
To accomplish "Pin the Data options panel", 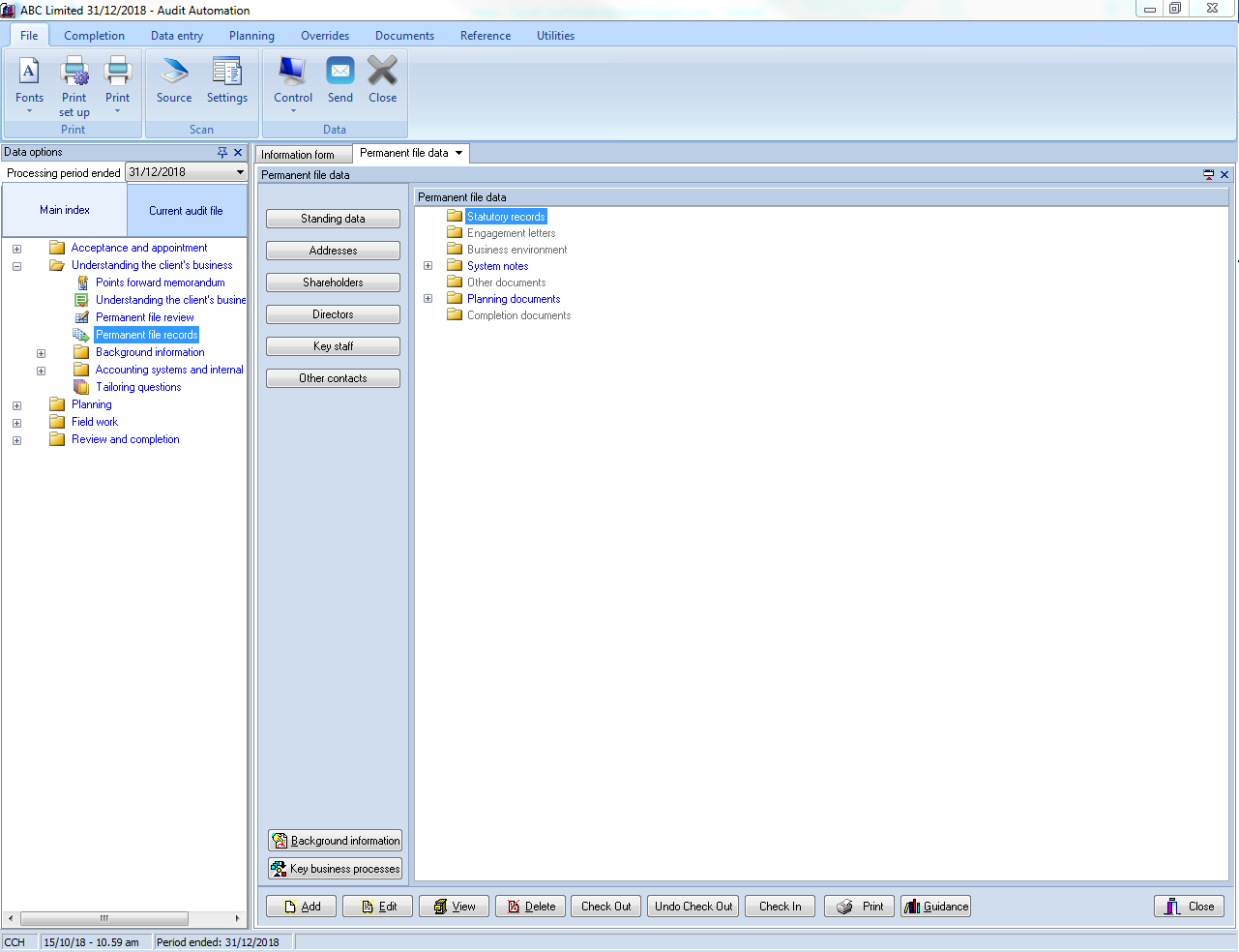I will tap(222, 152).
